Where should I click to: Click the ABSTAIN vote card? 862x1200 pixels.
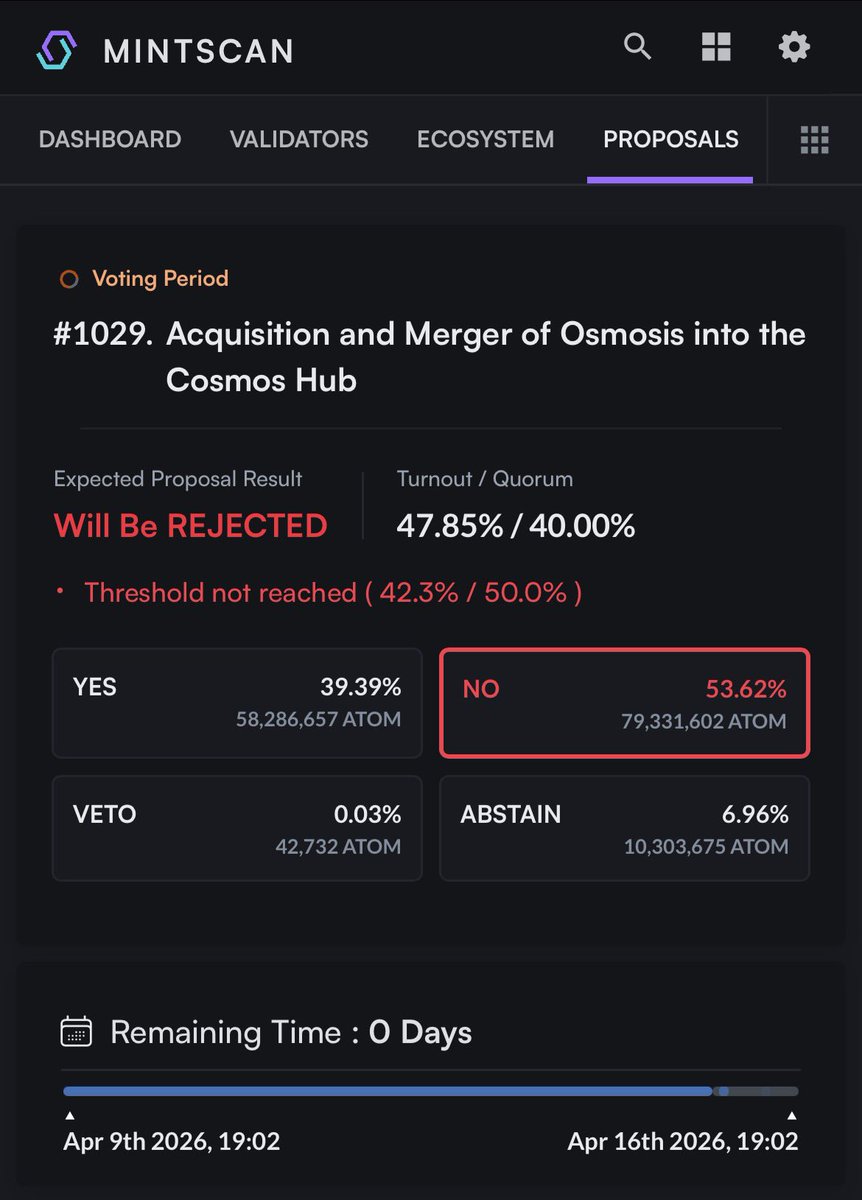click(624, 829)
